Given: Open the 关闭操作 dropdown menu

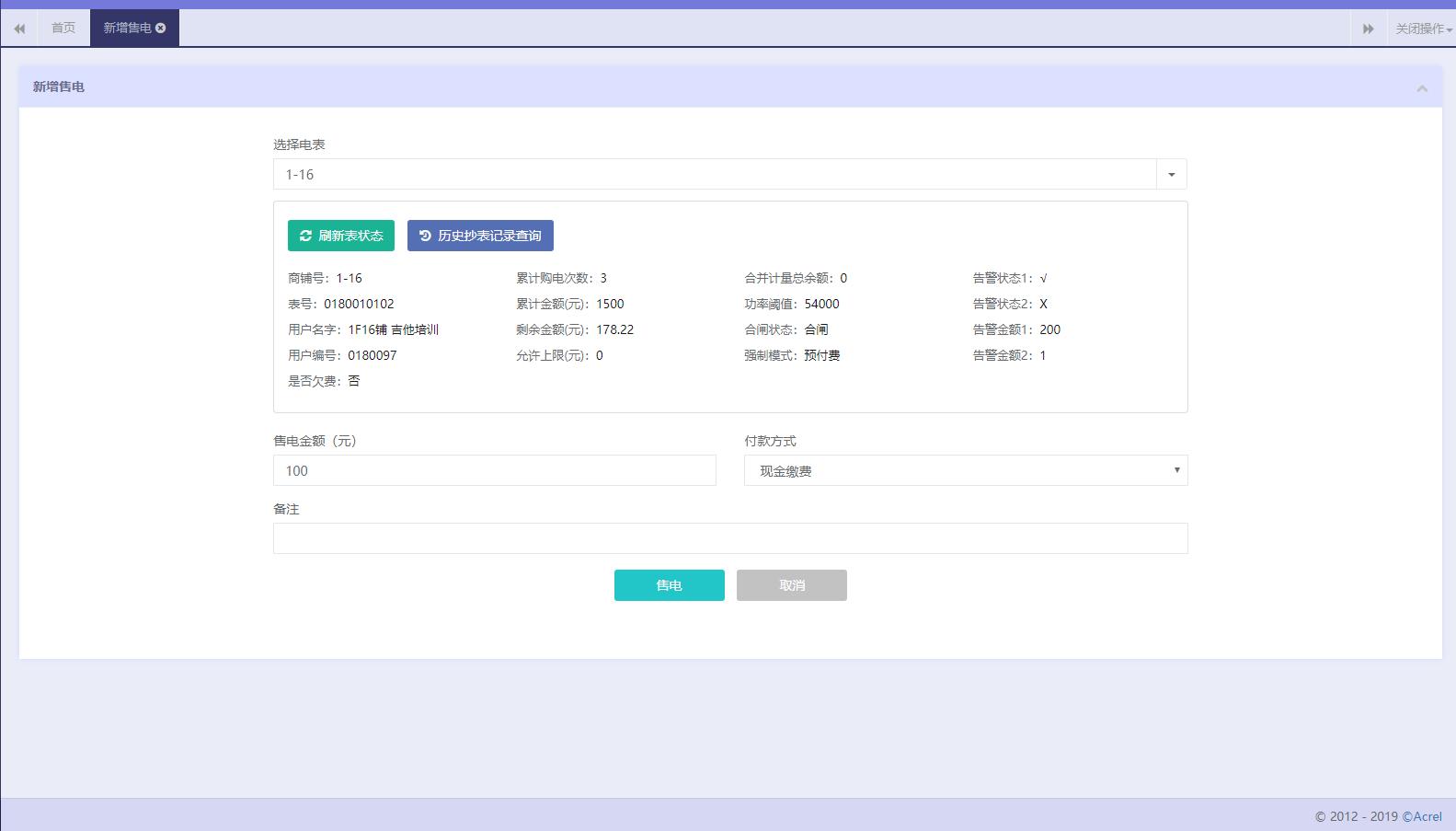Looking at the screenshot, I should 1424,29.
